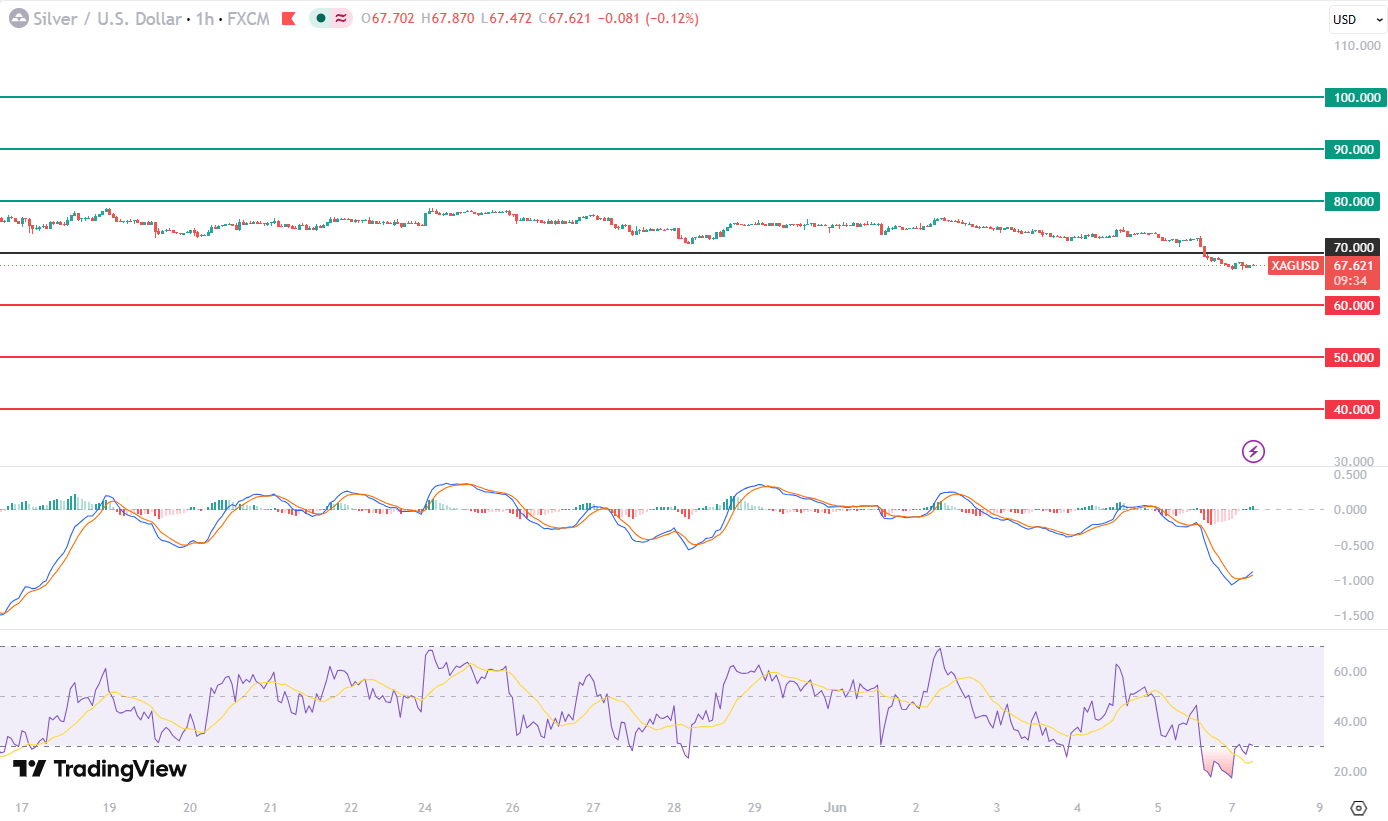Select the 80.000 green price line label
The height and width of the screenshot is (821, 1388).
1352,201
